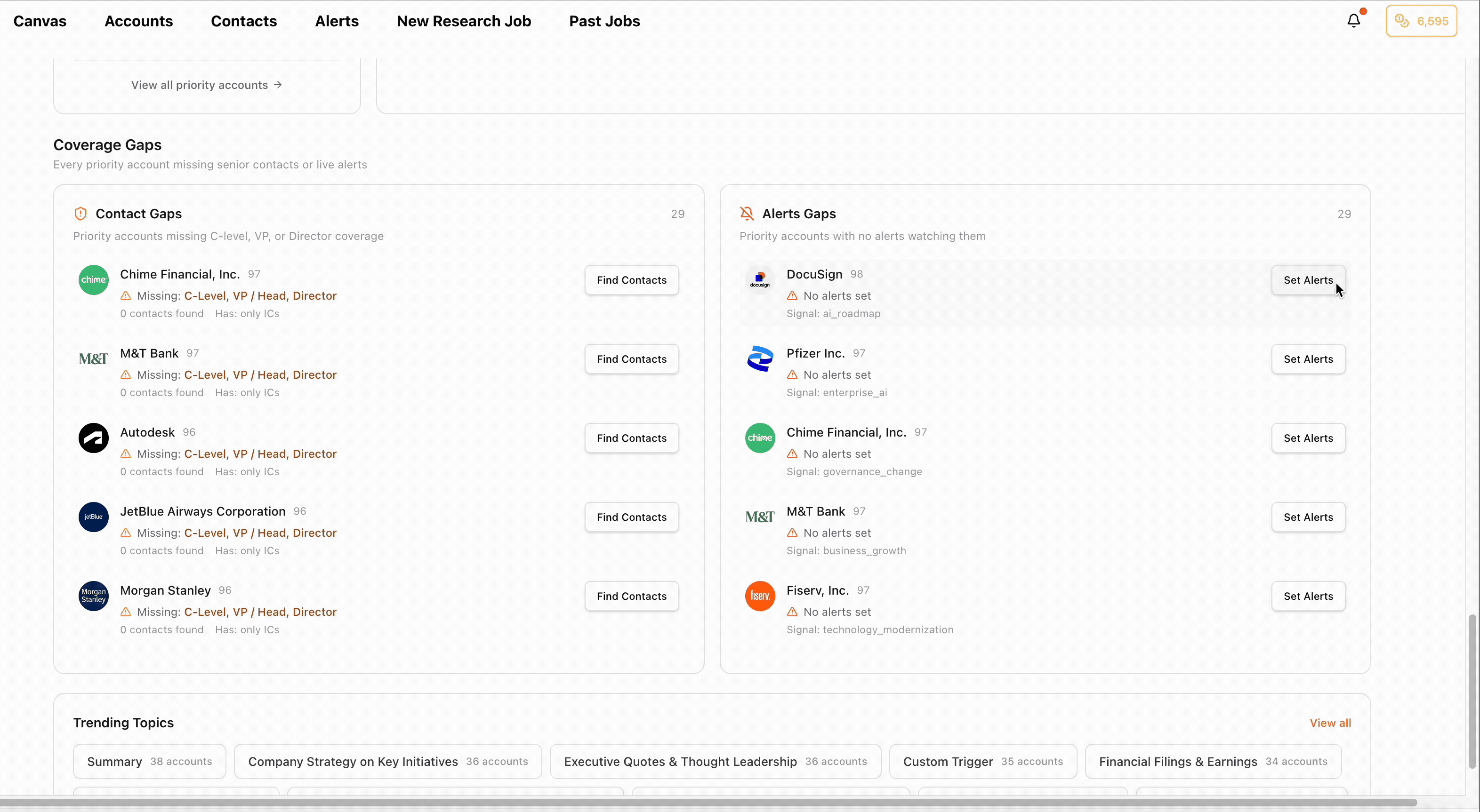Select Financial Filings & Earnings chip

[x=1213, y=762]
